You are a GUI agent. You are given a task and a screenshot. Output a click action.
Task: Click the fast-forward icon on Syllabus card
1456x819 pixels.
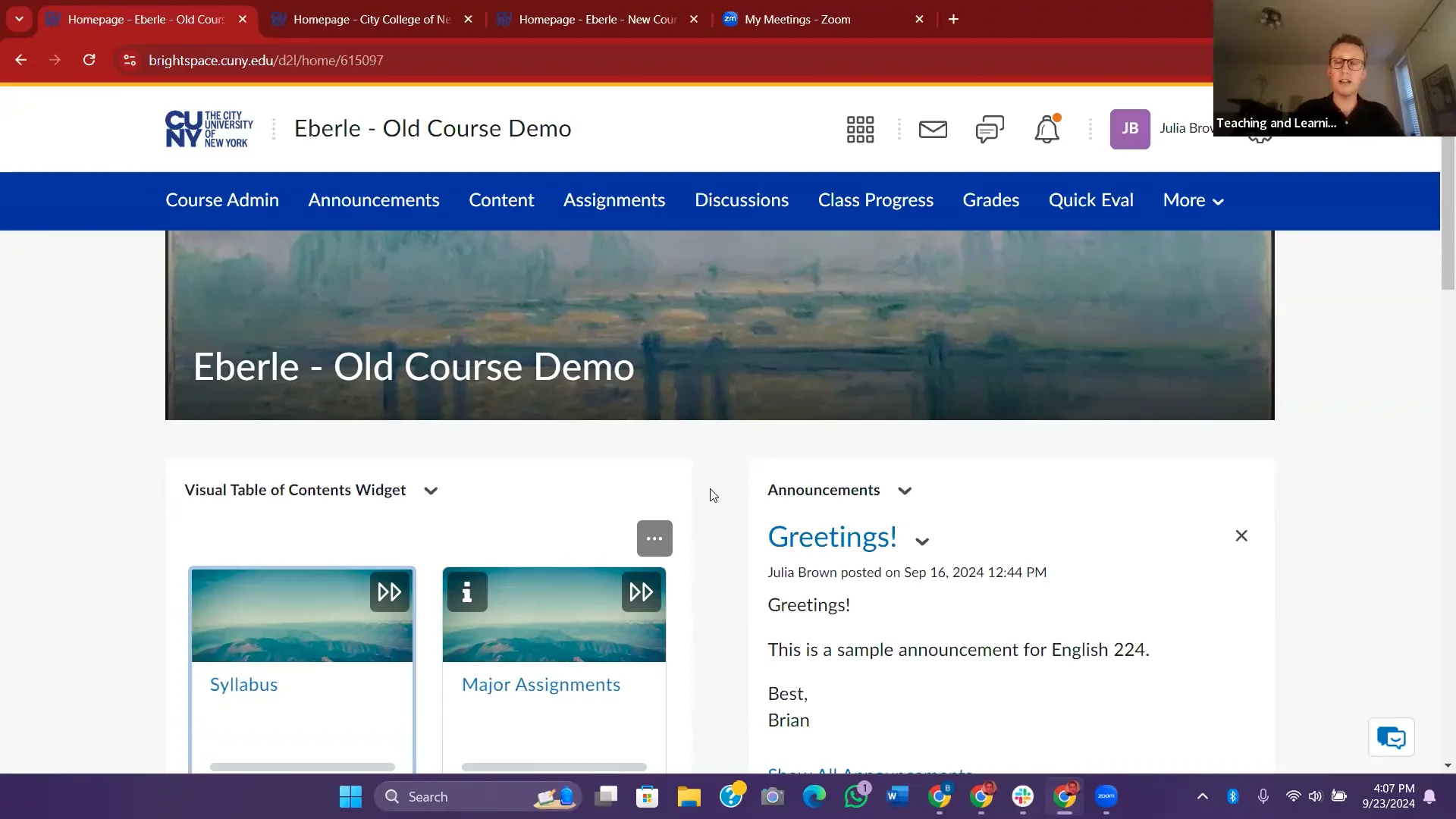389,592
